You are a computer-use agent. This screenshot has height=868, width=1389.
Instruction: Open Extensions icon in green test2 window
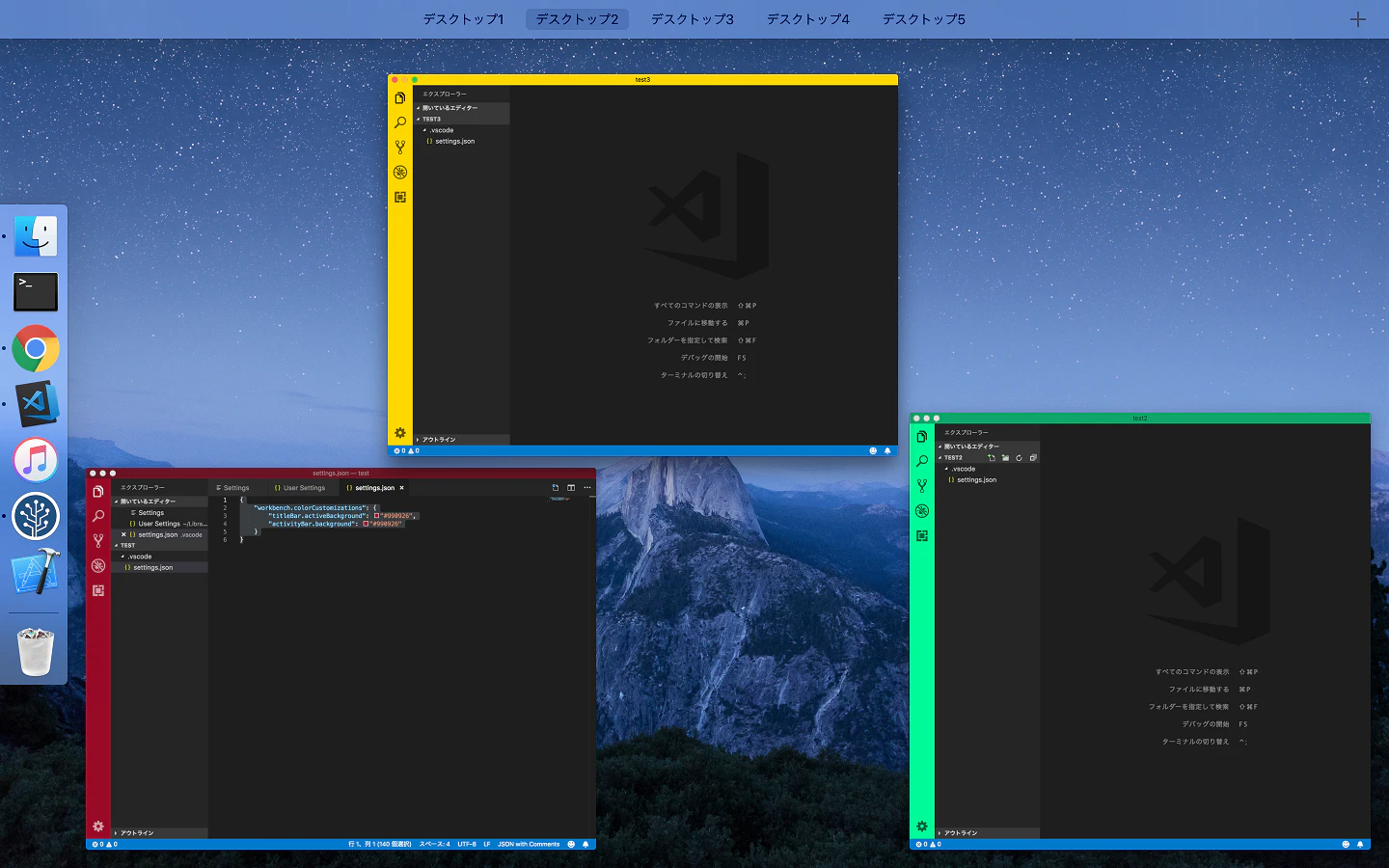pyautogui.click(x=922, y=535)
